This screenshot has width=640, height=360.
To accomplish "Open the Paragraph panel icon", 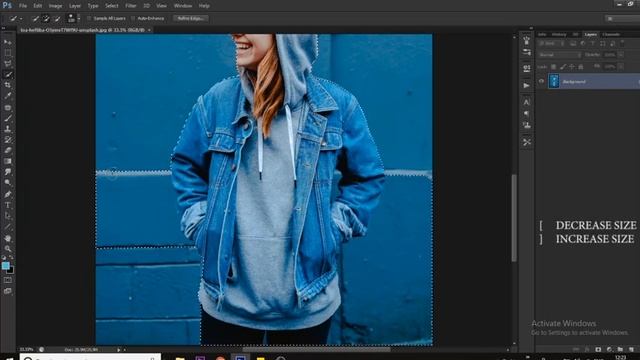I will point(527,113).
